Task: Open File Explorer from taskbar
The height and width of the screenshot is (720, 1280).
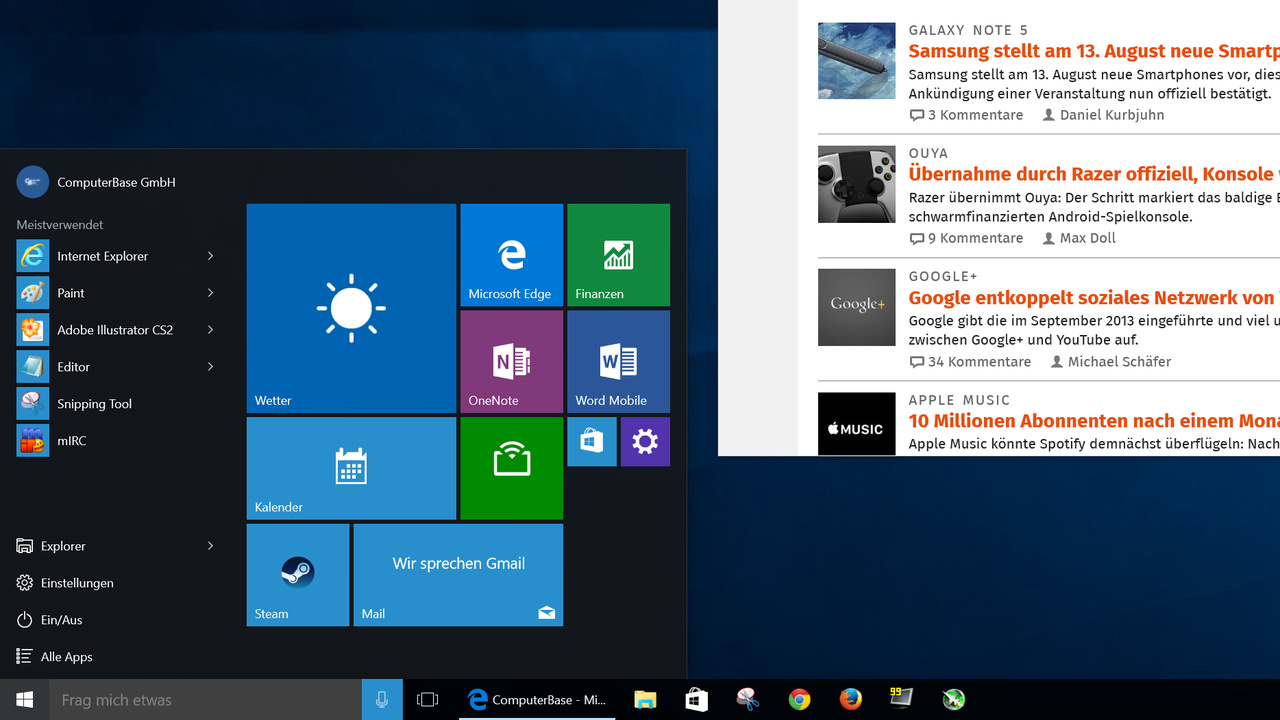Action: pos(645,700)
